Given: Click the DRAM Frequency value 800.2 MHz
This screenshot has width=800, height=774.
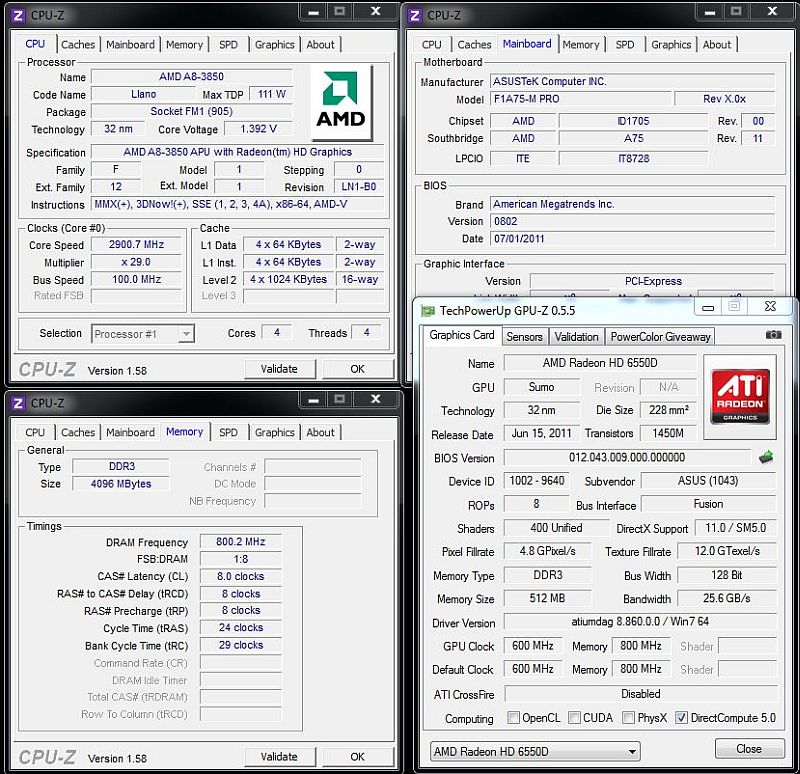Looking at the screenshot, I should 241,541.
